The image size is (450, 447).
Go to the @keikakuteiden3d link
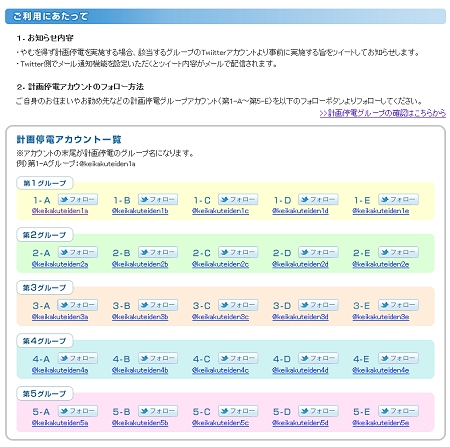pos(300,317)
